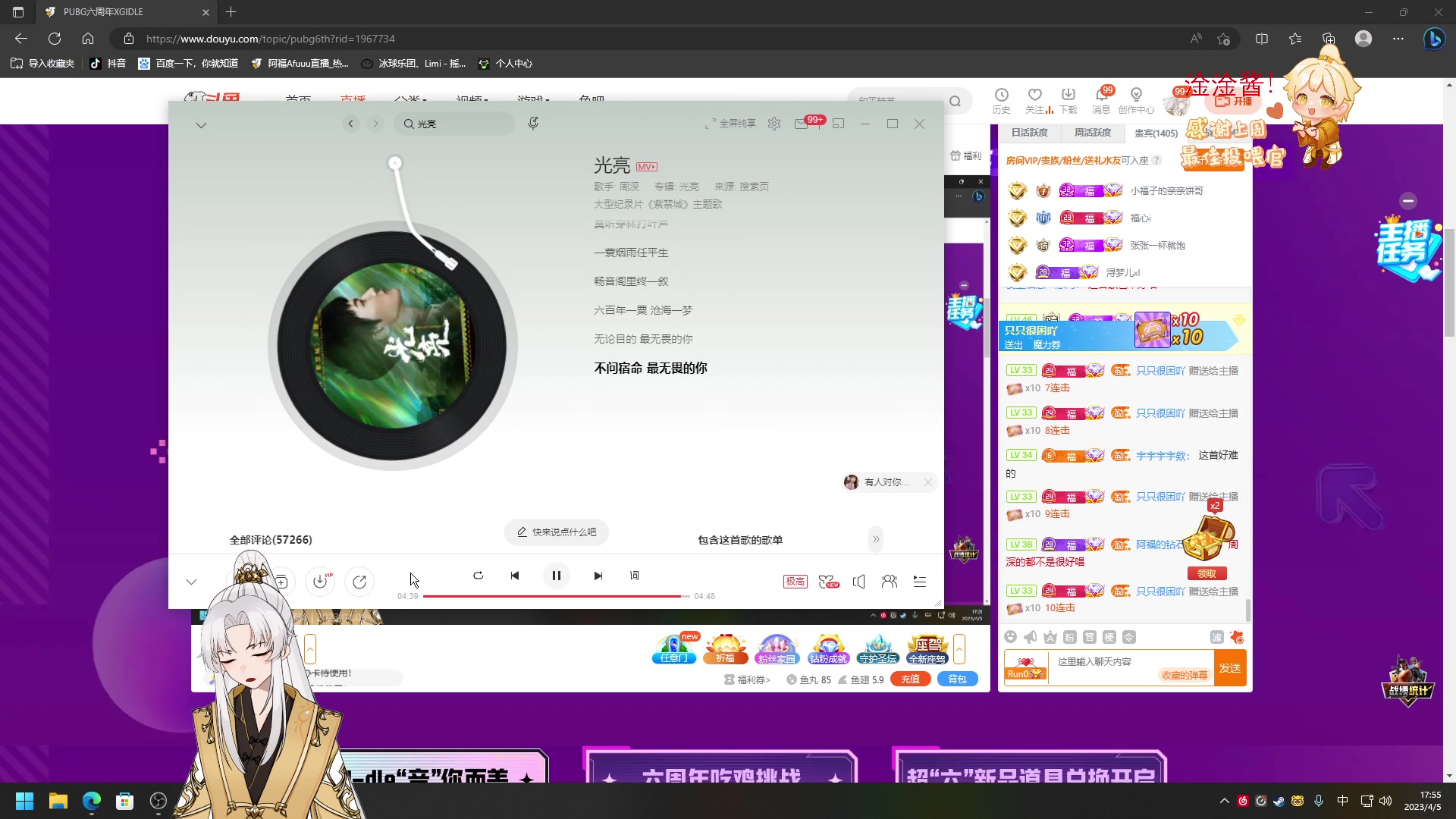The width and height of the screenshot is (1456, 819).
Task: Open the emoji picker in Douyu chat
Action: coord(1010,637)
